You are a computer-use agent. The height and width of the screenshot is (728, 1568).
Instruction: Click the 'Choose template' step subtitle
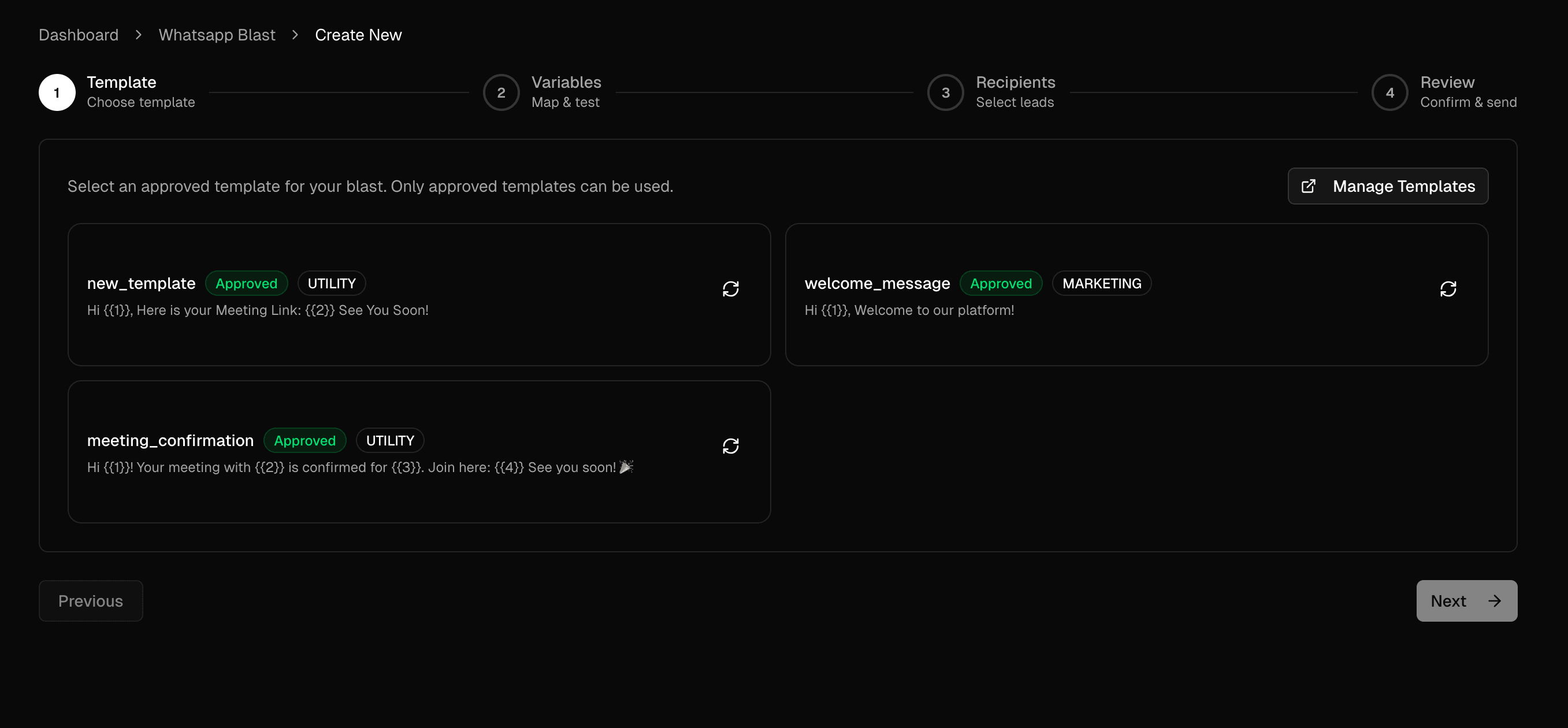point(140,102)
